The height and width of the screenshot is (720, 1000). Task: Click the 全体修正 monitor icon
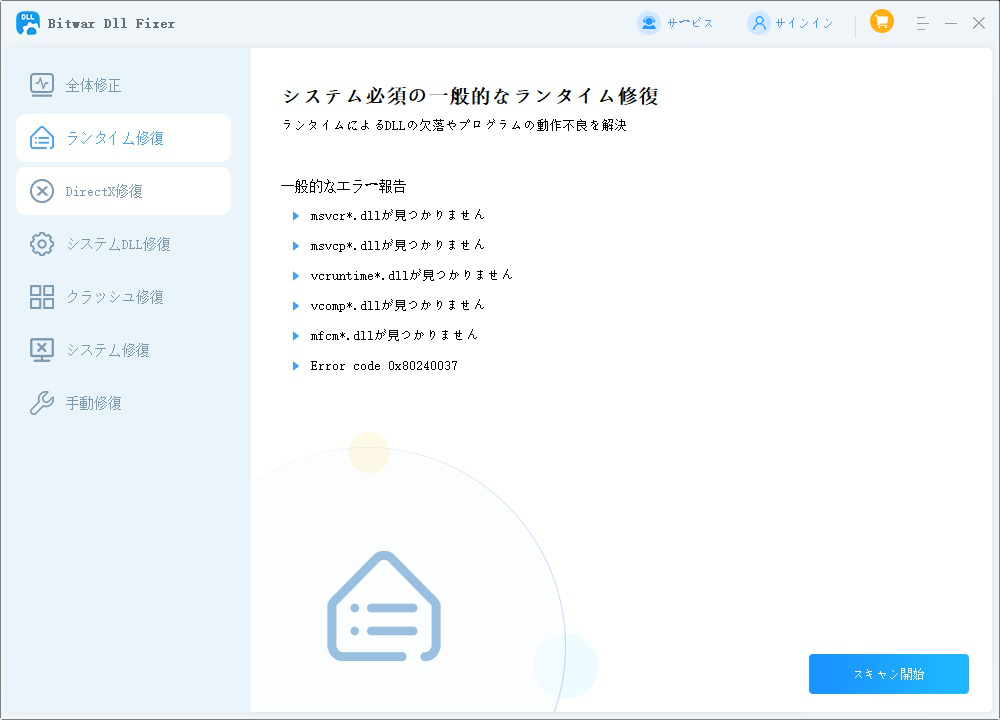tap(42, 85)
